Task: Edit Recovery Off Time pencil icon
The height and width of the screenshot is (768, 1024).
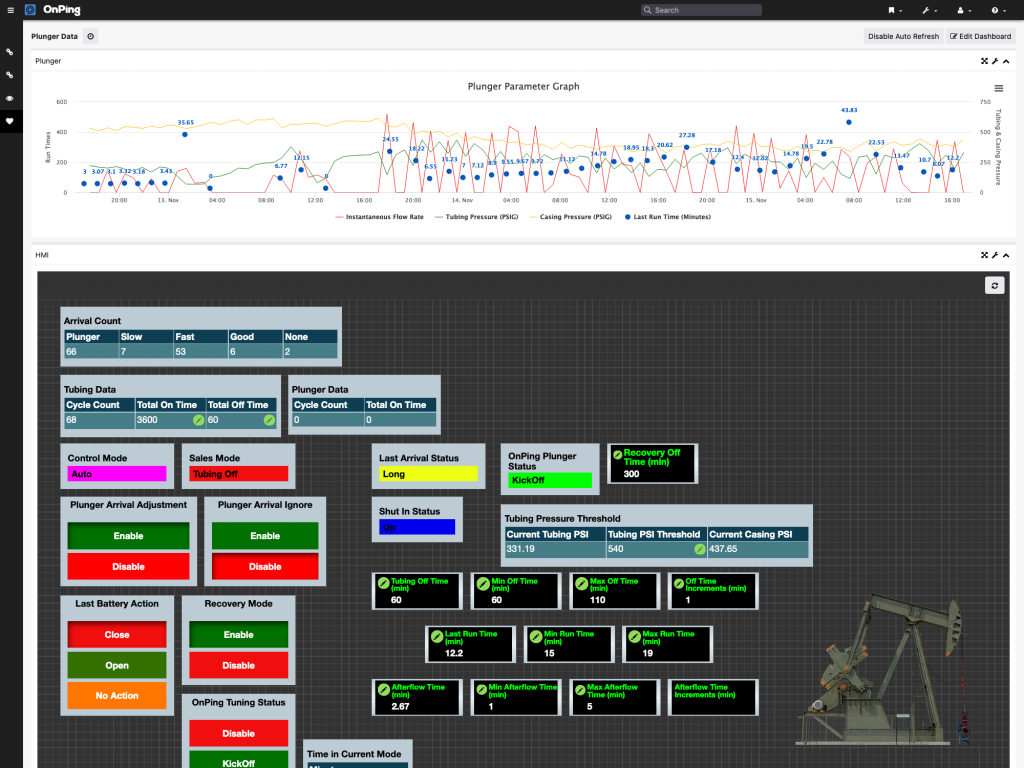Action: 617,455
